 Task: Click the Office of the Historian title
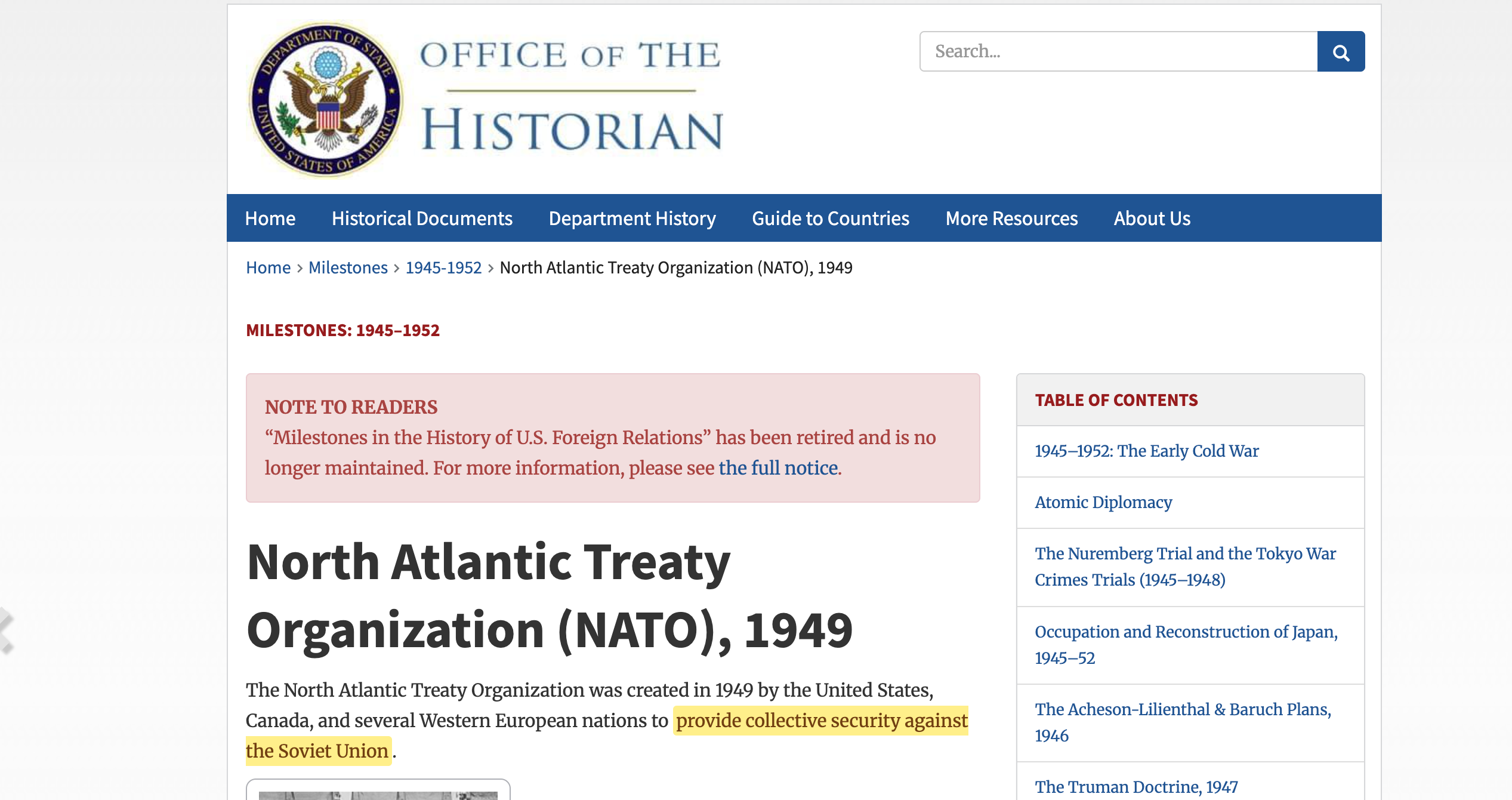571,96
